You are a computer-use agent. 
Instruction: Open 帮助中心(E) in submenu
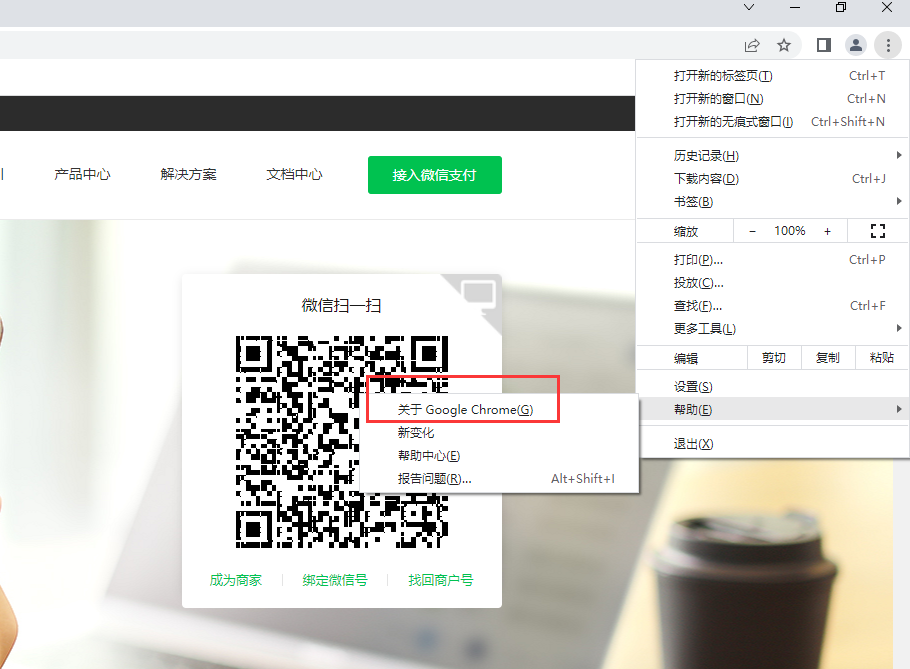coord(499,455)
